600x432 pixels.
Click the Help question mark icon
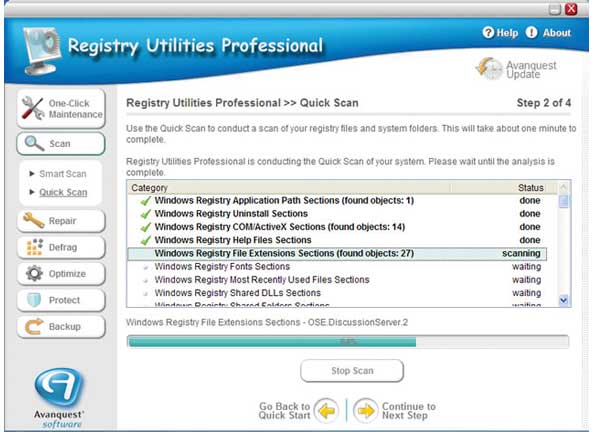[488, 33]
